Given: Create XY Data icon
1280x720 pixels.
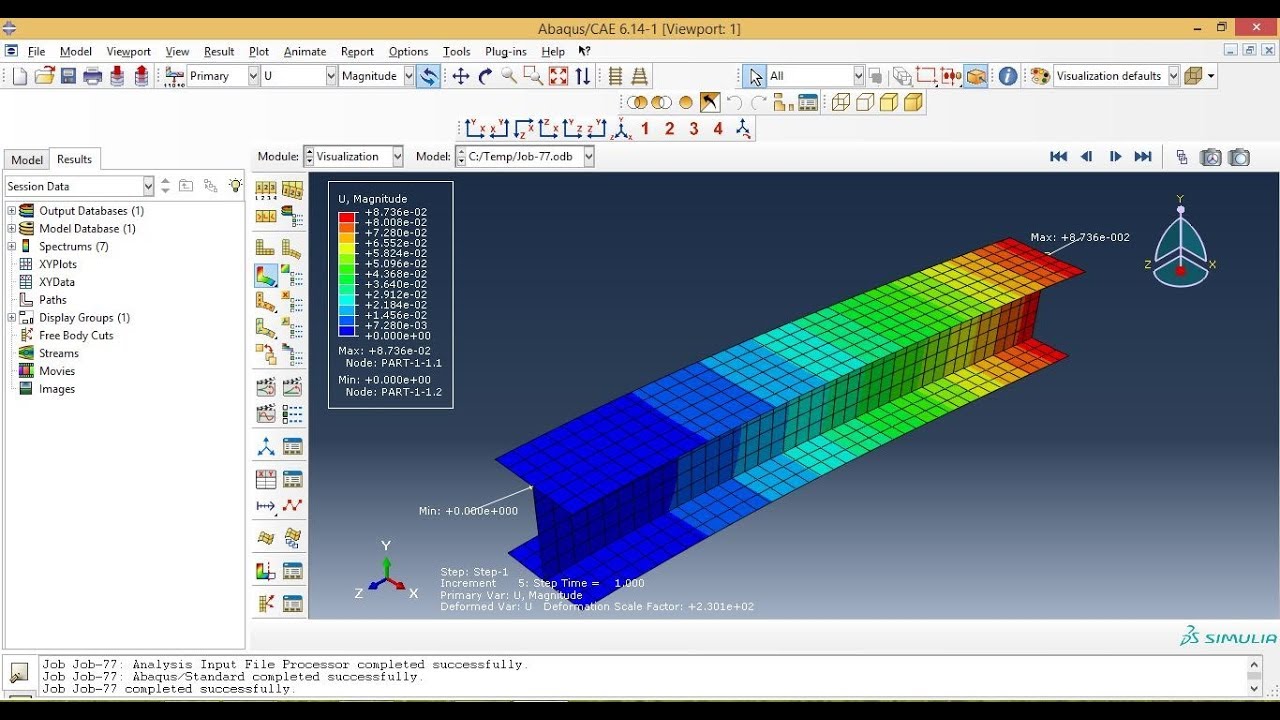Looking at the screenshot, I should 266,479.
